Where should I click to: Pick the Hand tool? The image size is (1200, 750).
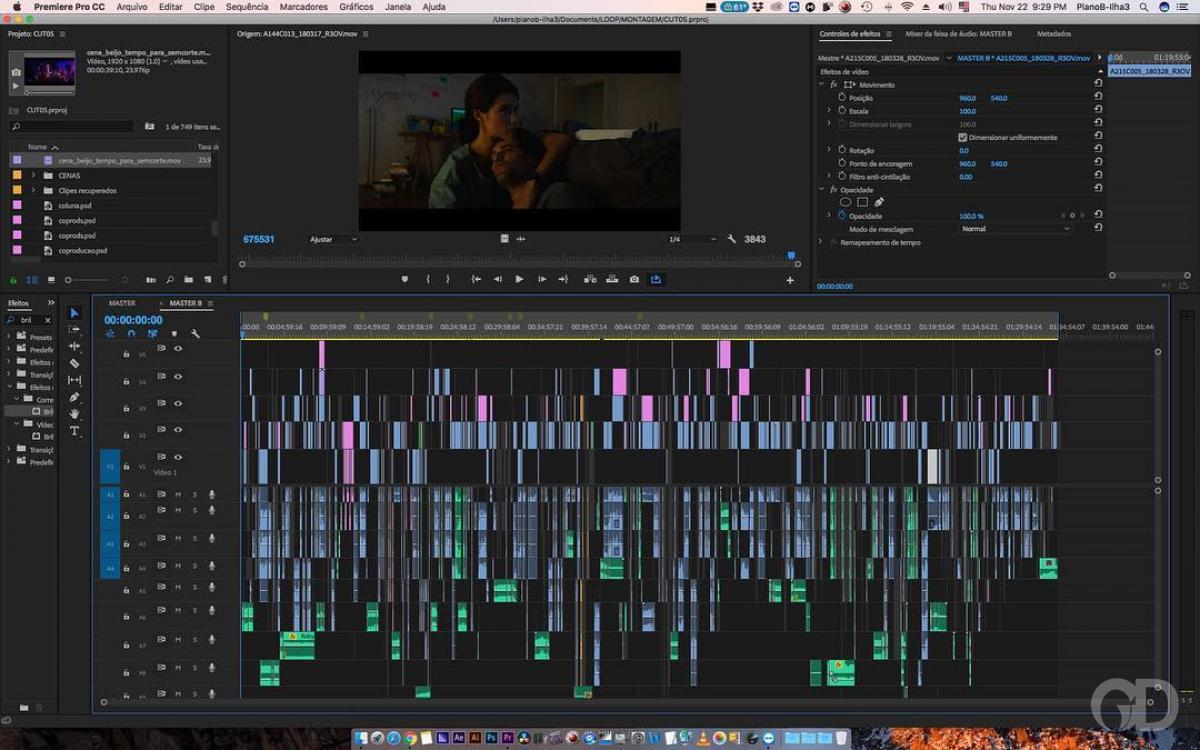coord(74,414)
